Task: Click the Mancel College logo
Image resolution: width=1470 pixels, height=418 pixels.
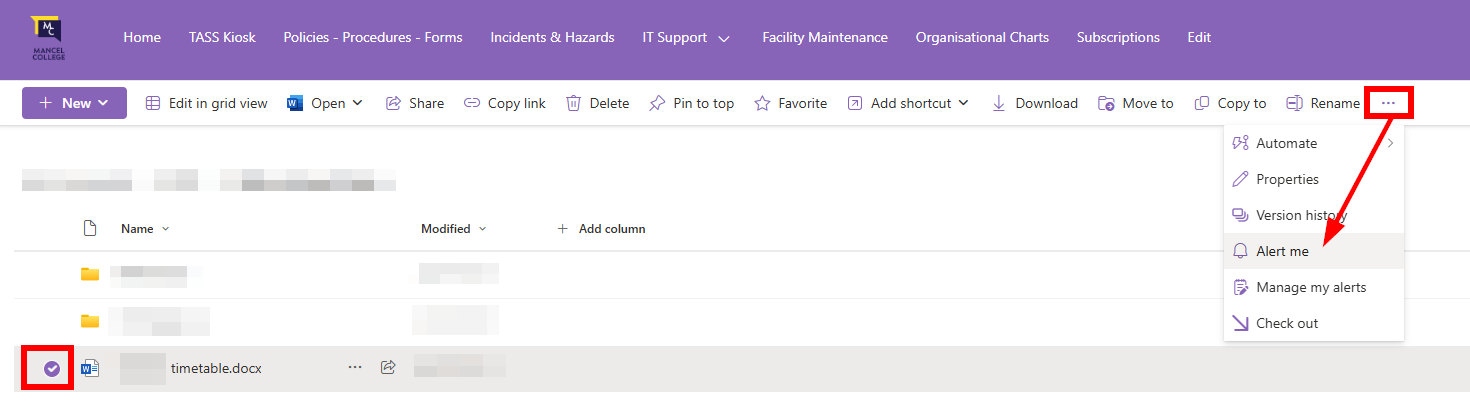Action: click(x=47, y=37)
